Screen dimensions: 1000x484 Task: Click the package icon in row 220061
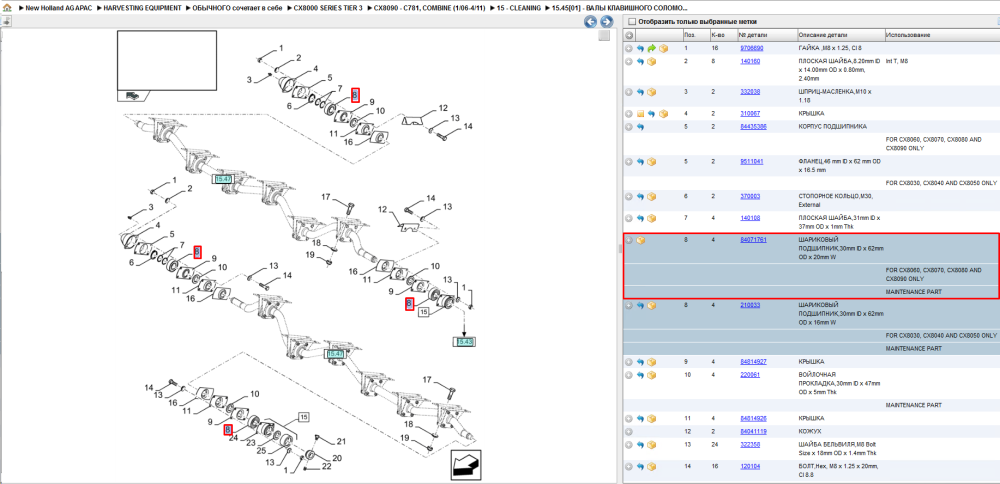[x=652, y=375]
